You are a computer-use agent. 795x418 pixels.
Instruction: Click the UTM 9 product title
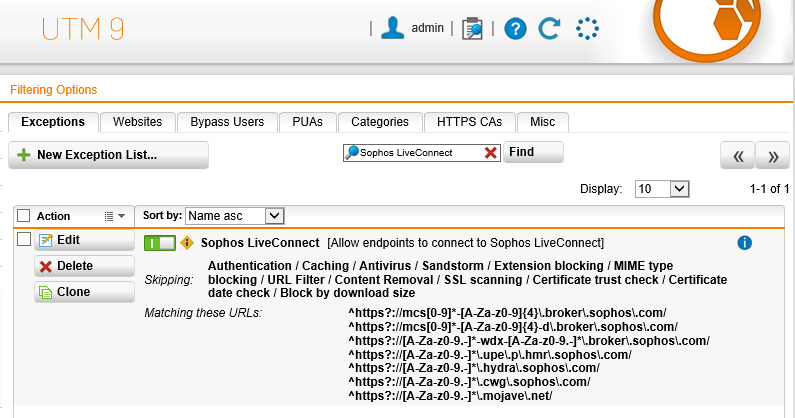pos(83,29)
